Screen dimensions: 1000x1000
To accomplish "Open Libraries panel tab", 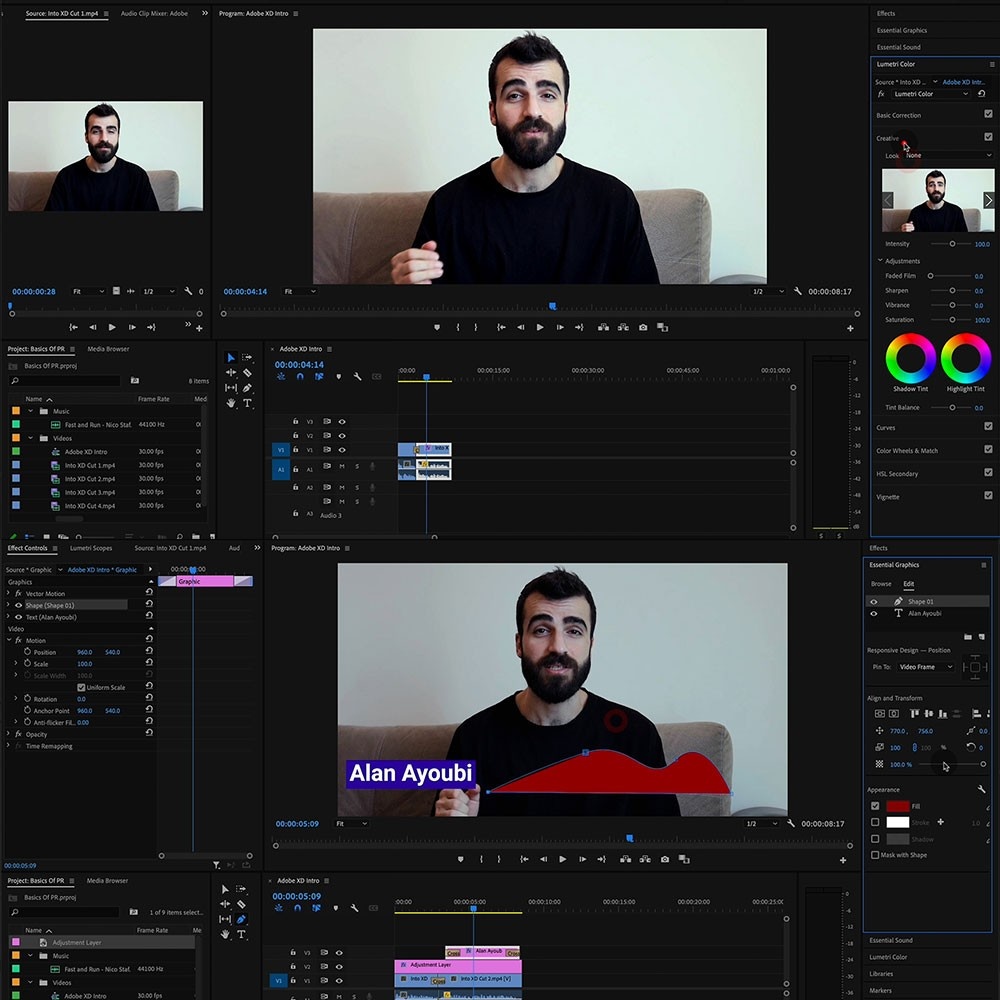I will click(881, 974).
